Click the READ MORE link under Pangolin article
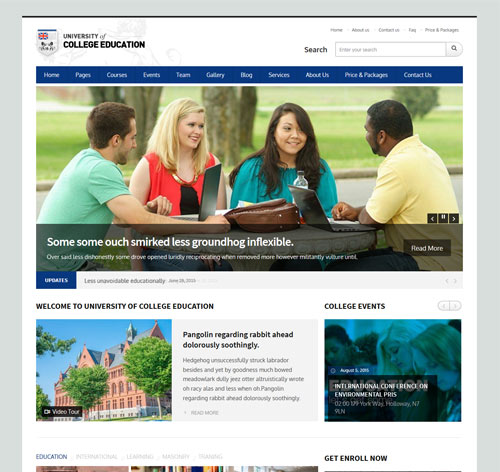This screenshot has height=472, width=500. [204, 413]
